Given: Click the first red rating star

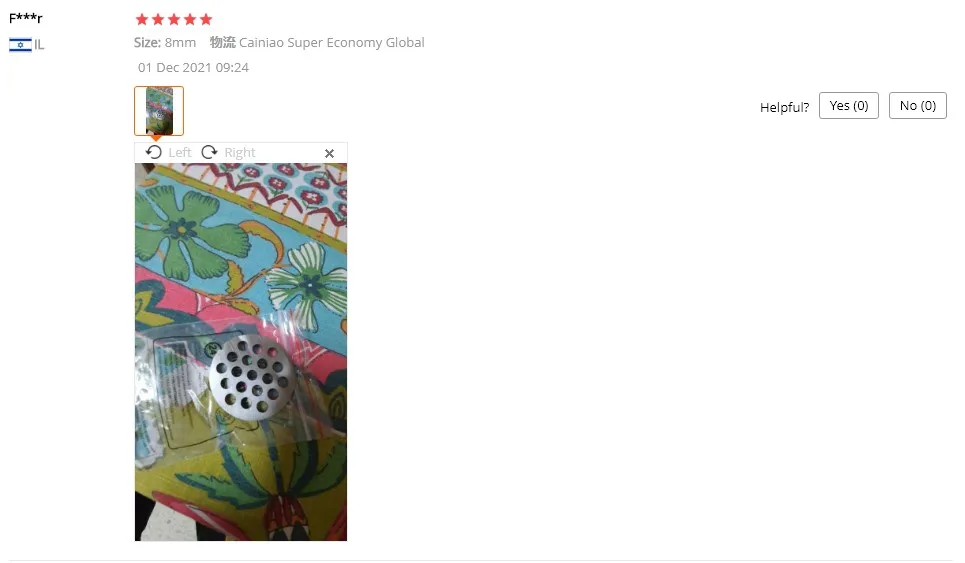Looking at the screenshot, I should pos(142,19).
